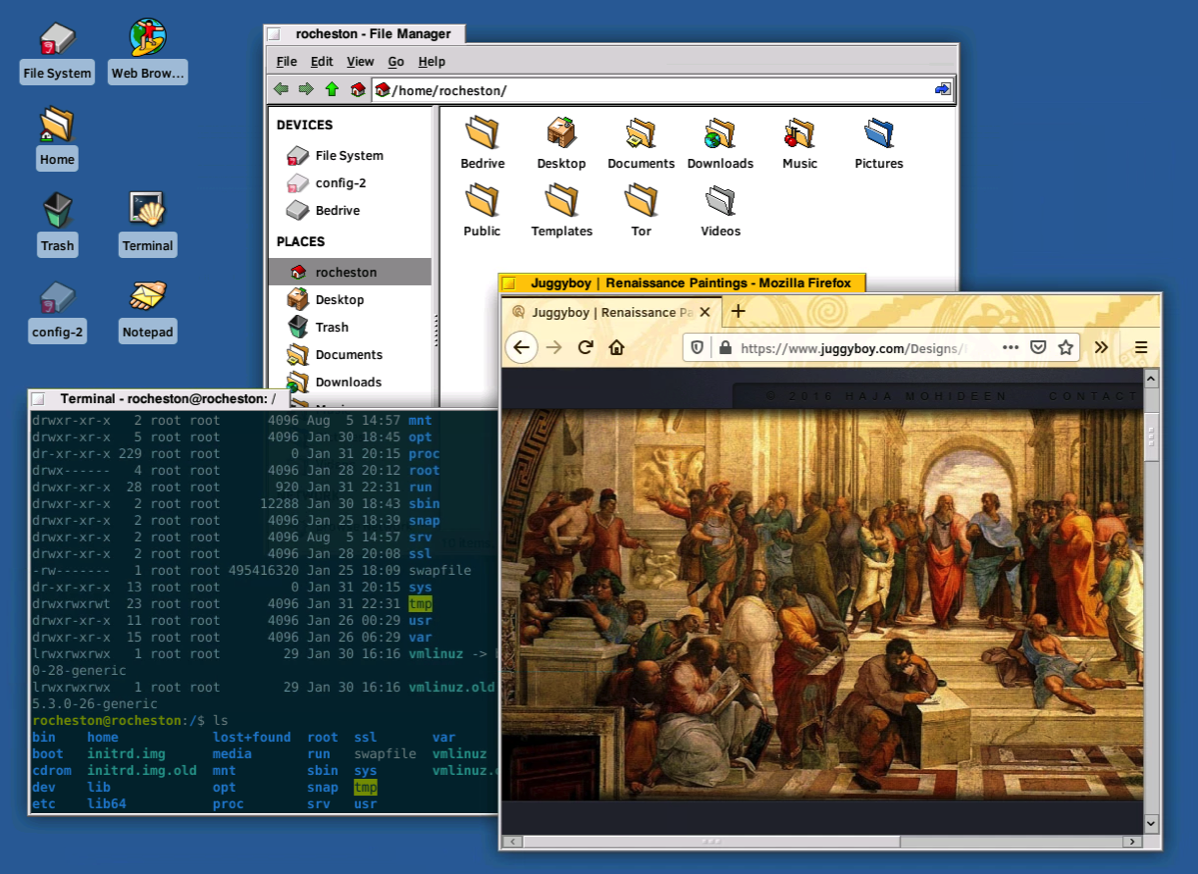The height and width of the screenshot is (874, 1198).
Task: Go to Firefox home page
Action: point(617,347)
